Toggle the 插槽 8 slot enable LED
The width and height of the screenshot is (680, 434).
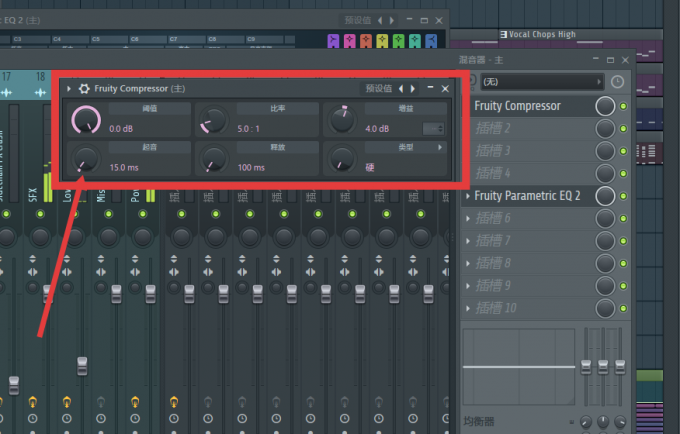(624, 263)
